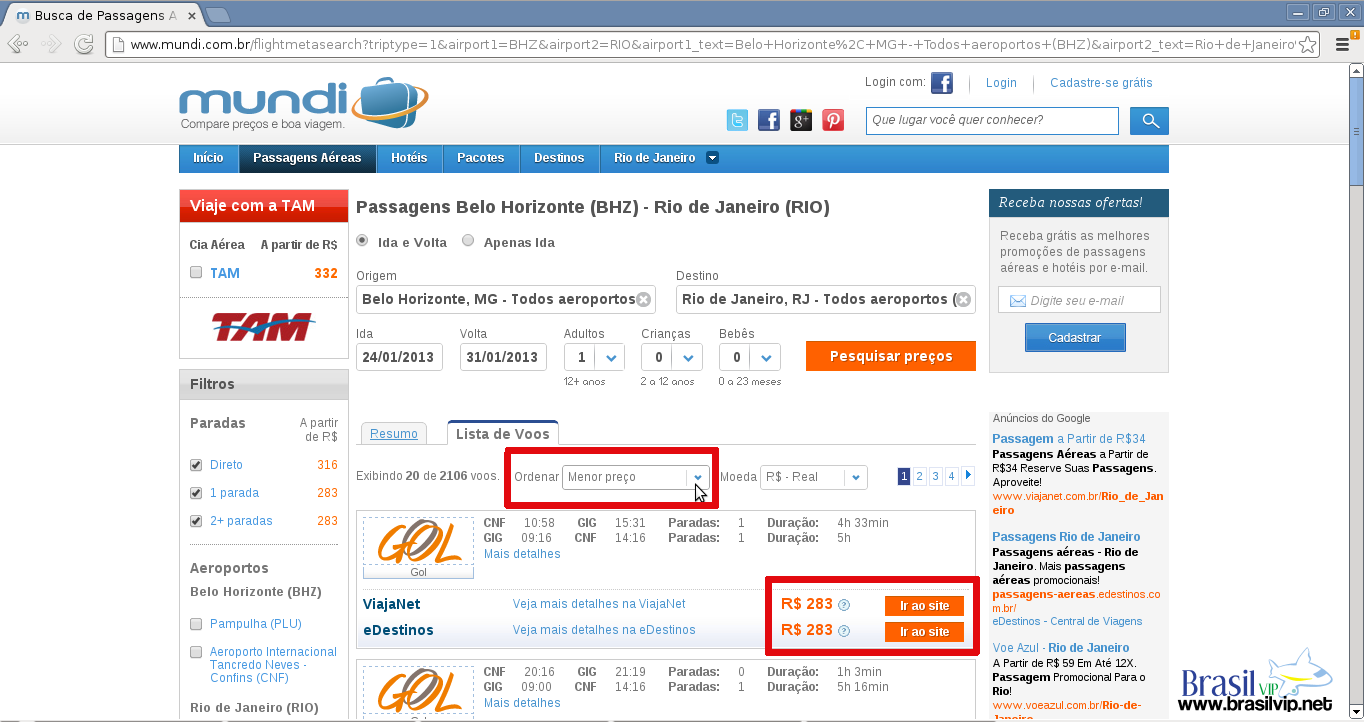Viewport: 1364px width, 722px height.
Task: Uncheck the Direto stops filter
Action: click(196, 465)
